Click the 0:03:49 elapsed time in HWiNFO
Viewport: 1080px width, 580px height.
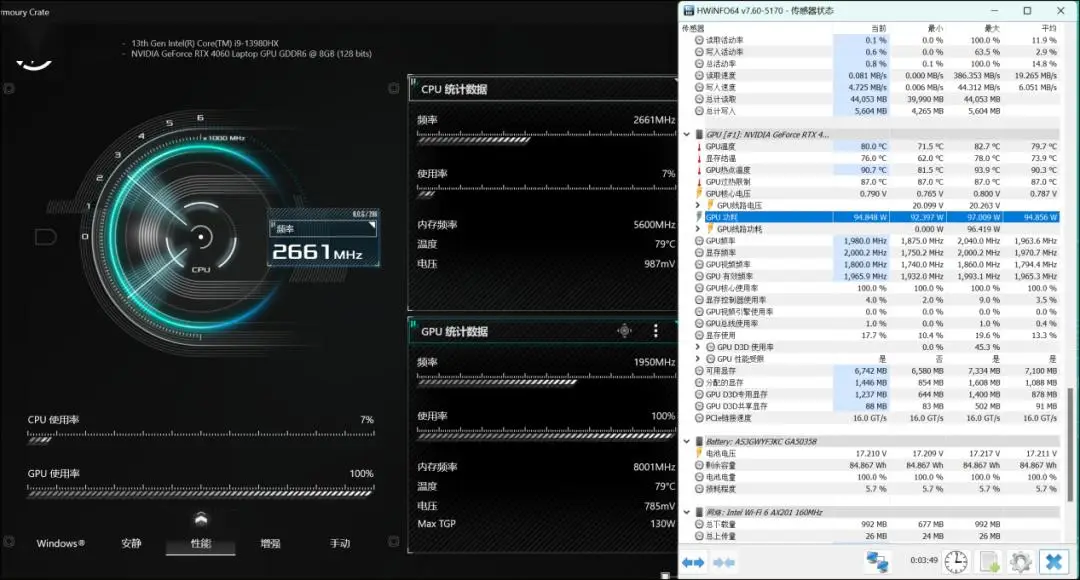924,560
